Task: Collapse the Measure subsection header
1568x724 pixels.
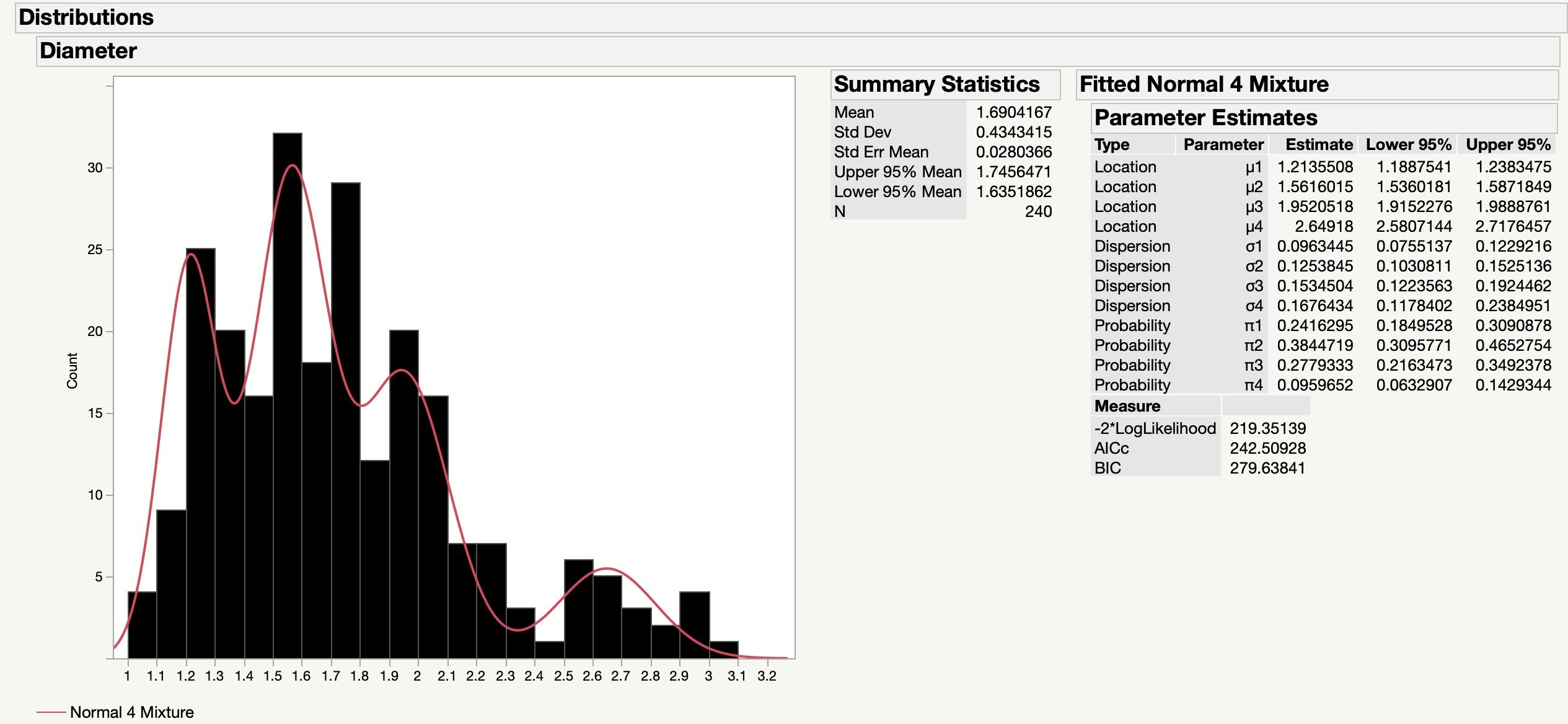Action: [1127, 406]
